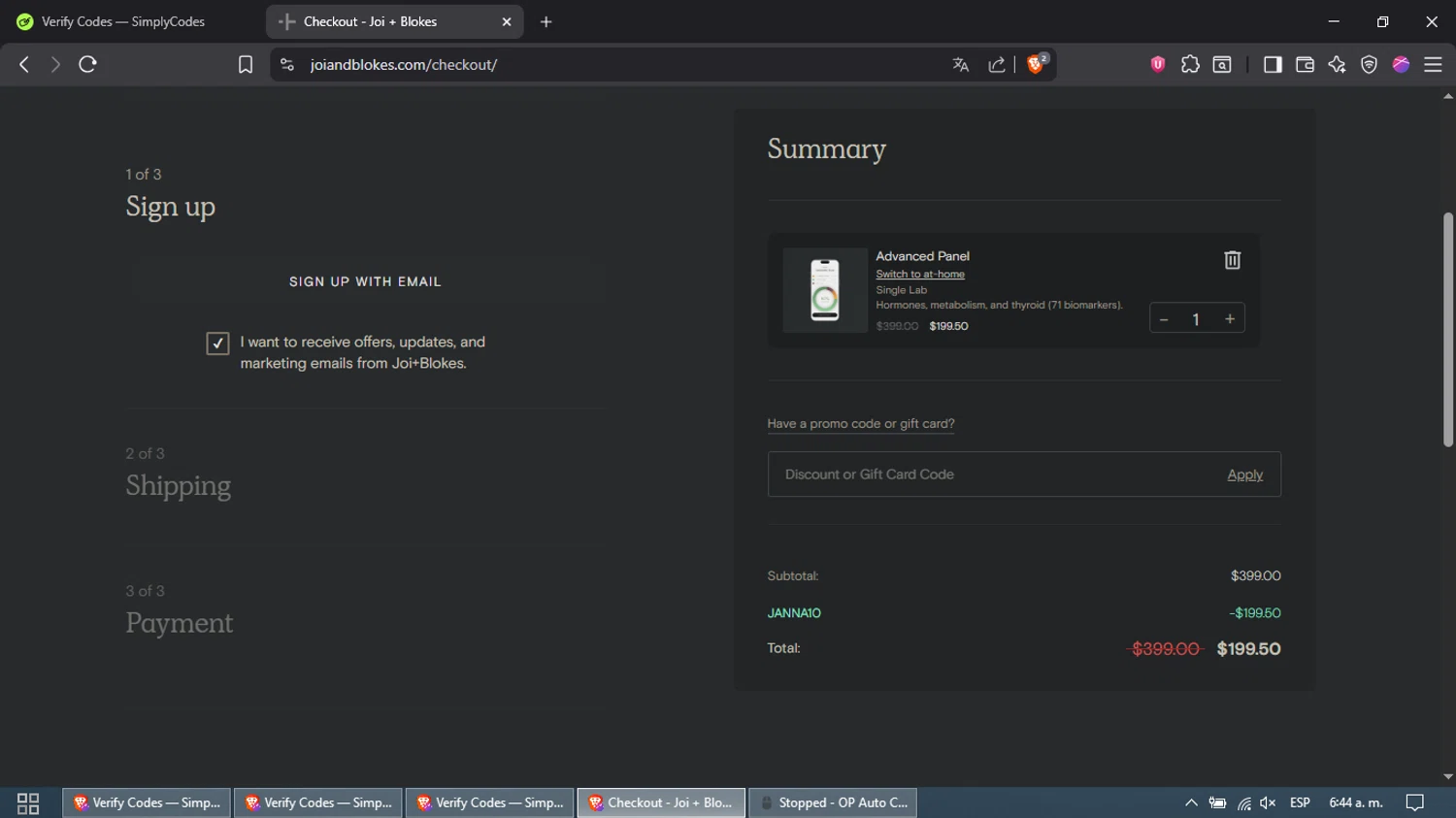Open Leo AI sparkle icon
Screen dimensions: 1456x818
1337,64
